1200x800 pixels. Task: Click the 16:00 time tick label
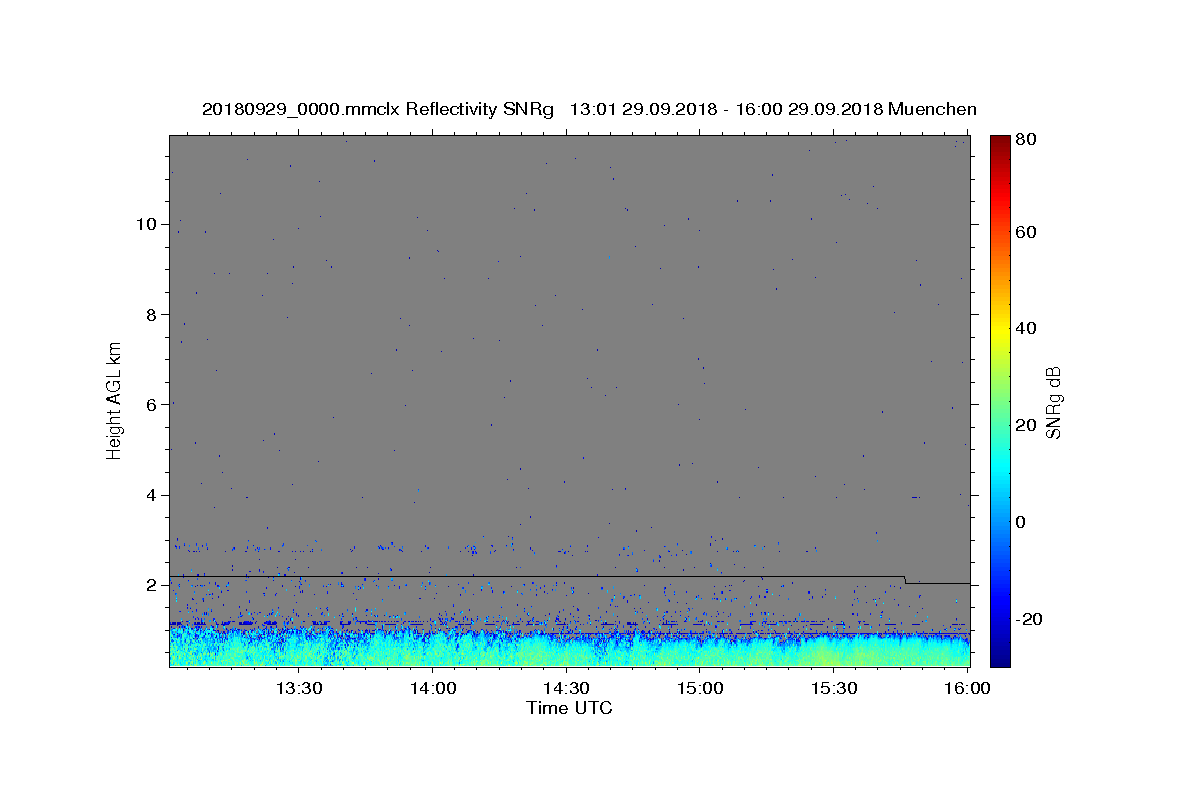click(967, 688)
